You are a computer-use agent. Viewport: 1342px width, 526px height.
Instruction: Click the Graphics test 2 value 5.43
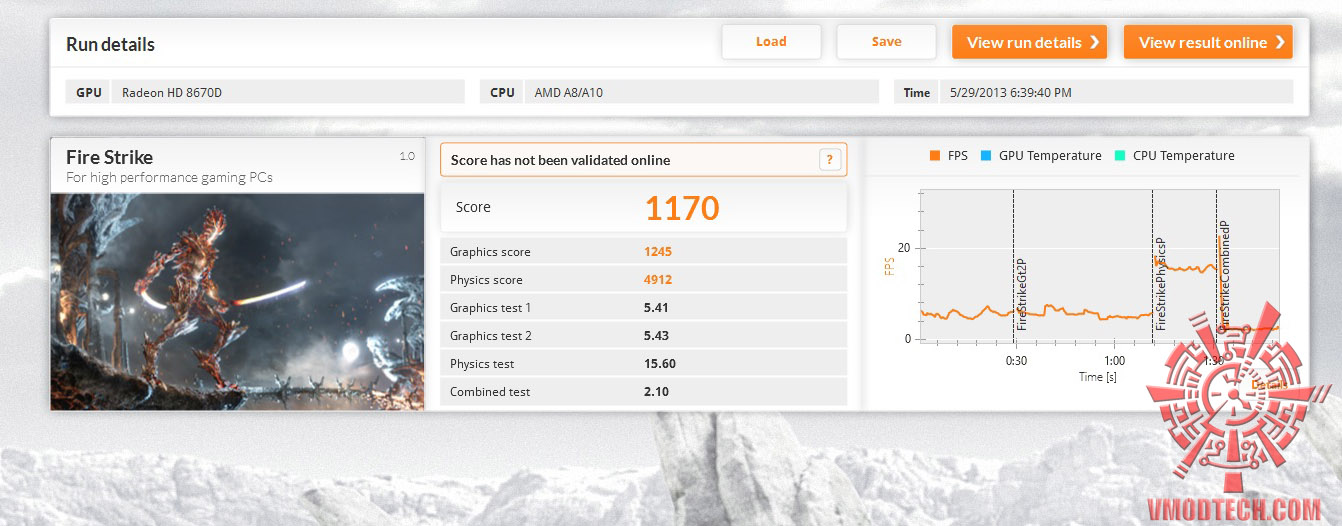[x=656, y=336]
